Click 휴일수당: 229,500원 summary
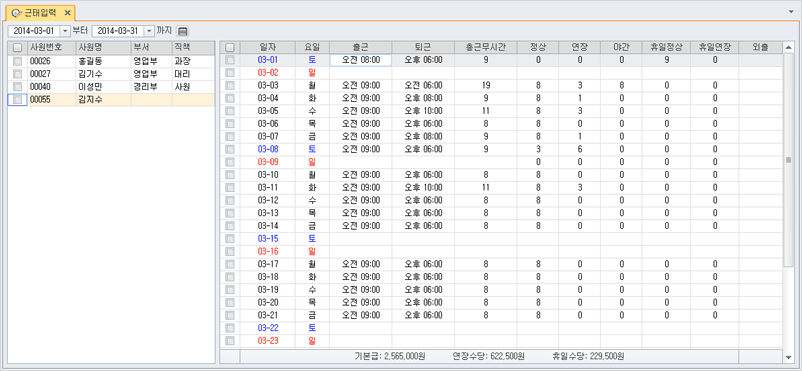Viewport: 802px width, 371px height. pos(588,356)
